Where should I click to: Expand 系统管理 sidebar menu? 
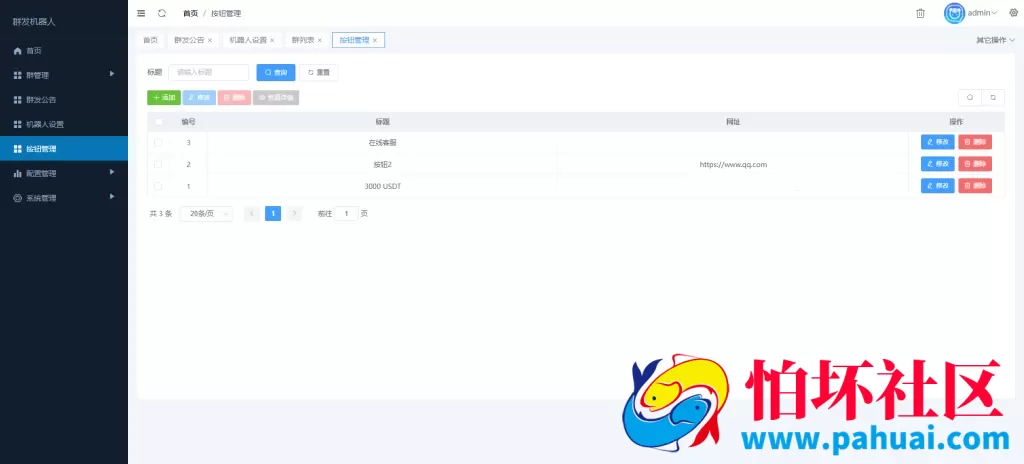(64, 198)
